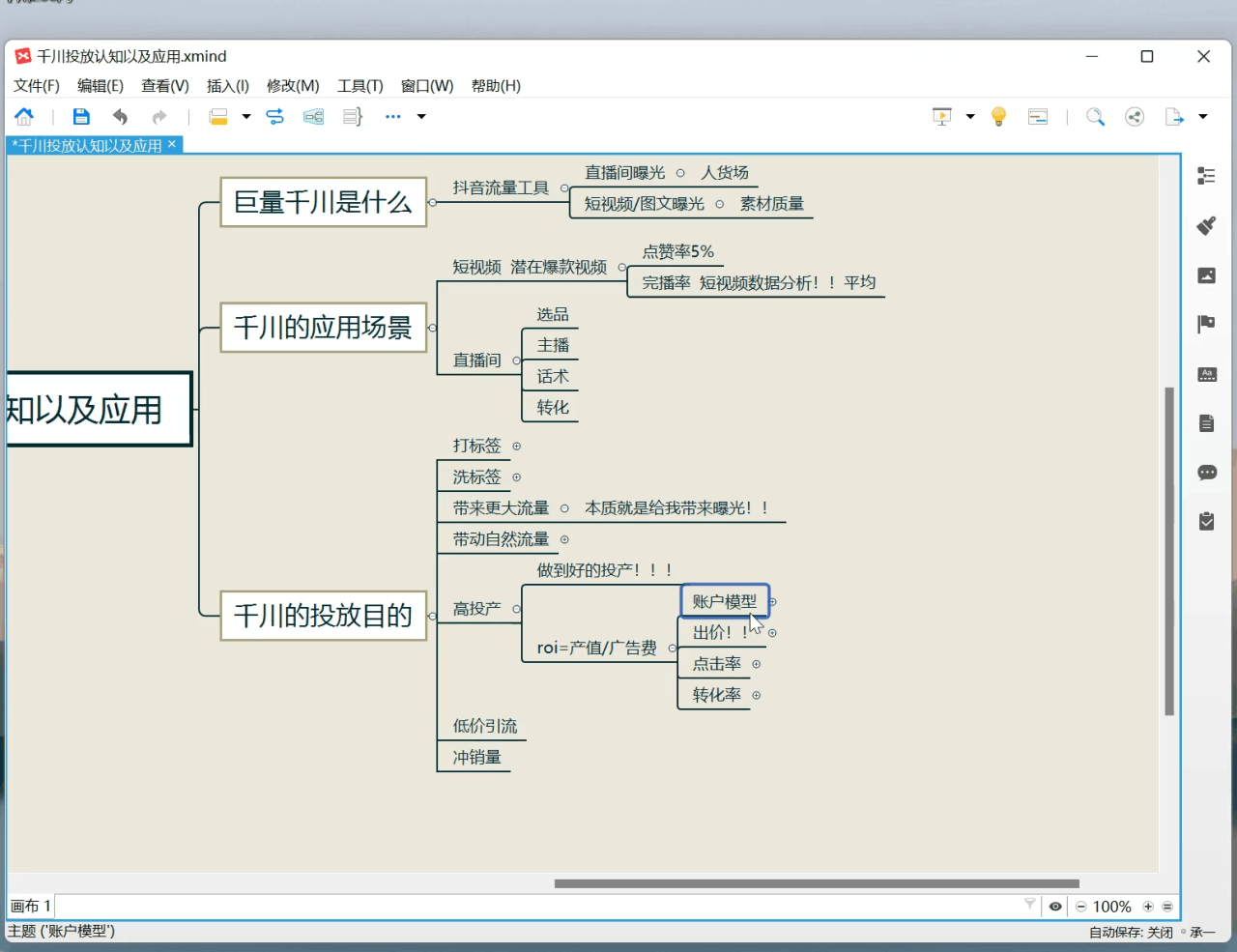The width and height of the screenshot is (1237, 952).
Task: Open the 文件(F) menu
Action: (37, 86)
